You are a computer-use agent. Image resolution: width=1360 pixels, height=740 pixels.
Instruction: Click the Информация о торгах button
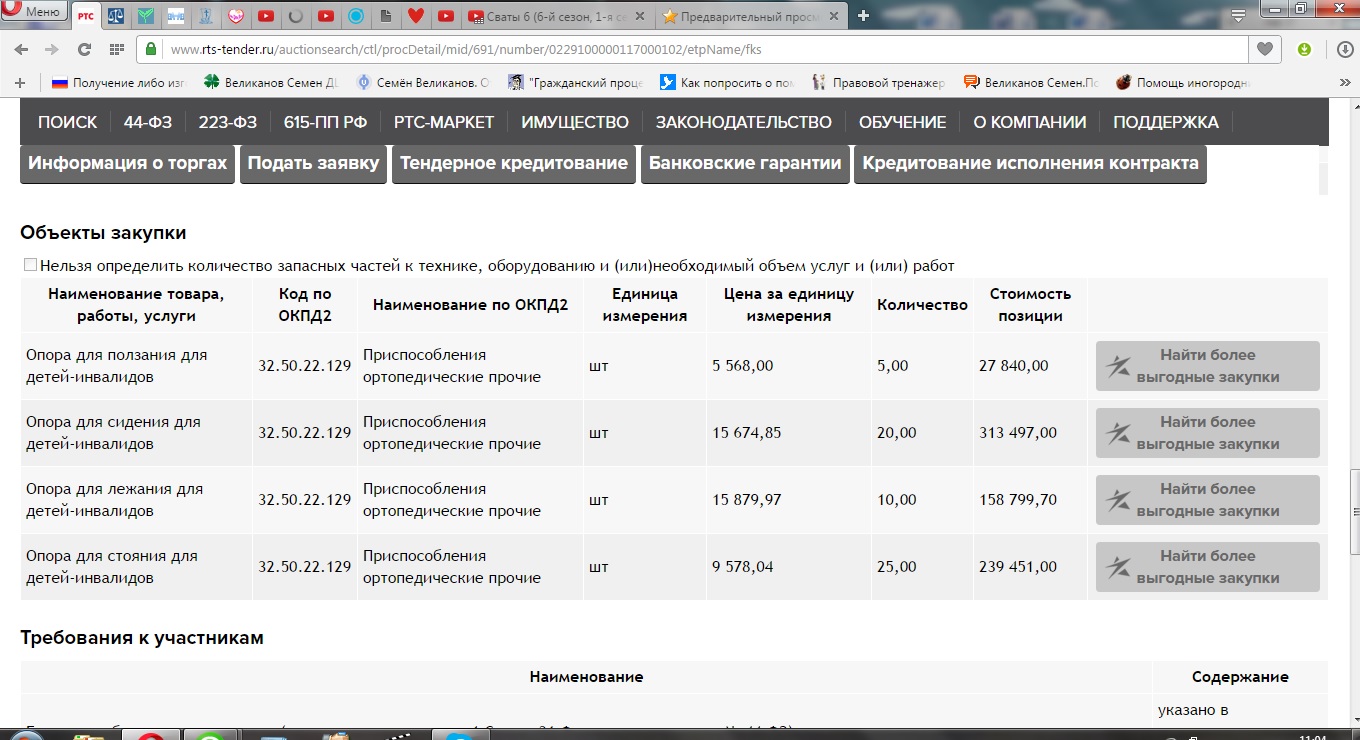click(128, 164)
